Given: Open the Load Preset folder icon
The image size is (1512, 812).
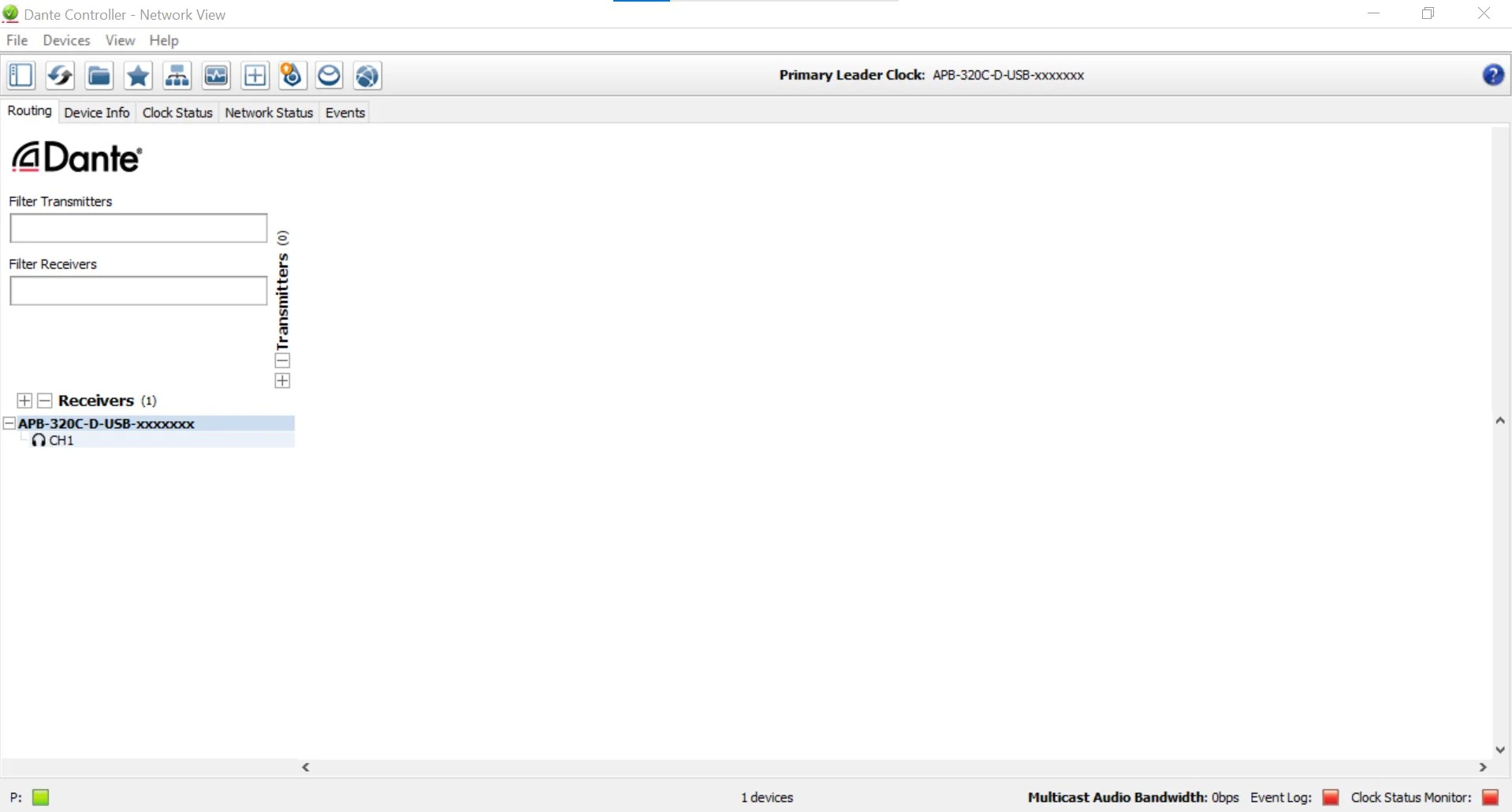Looking at the screenshot, I should (99, 76).
